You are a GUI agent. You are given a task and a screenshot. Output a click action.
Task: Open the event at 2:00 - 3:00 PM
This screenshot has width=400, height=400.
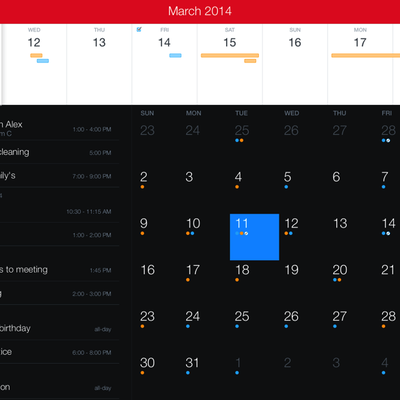pyautogui.click(x=59, y=293)
